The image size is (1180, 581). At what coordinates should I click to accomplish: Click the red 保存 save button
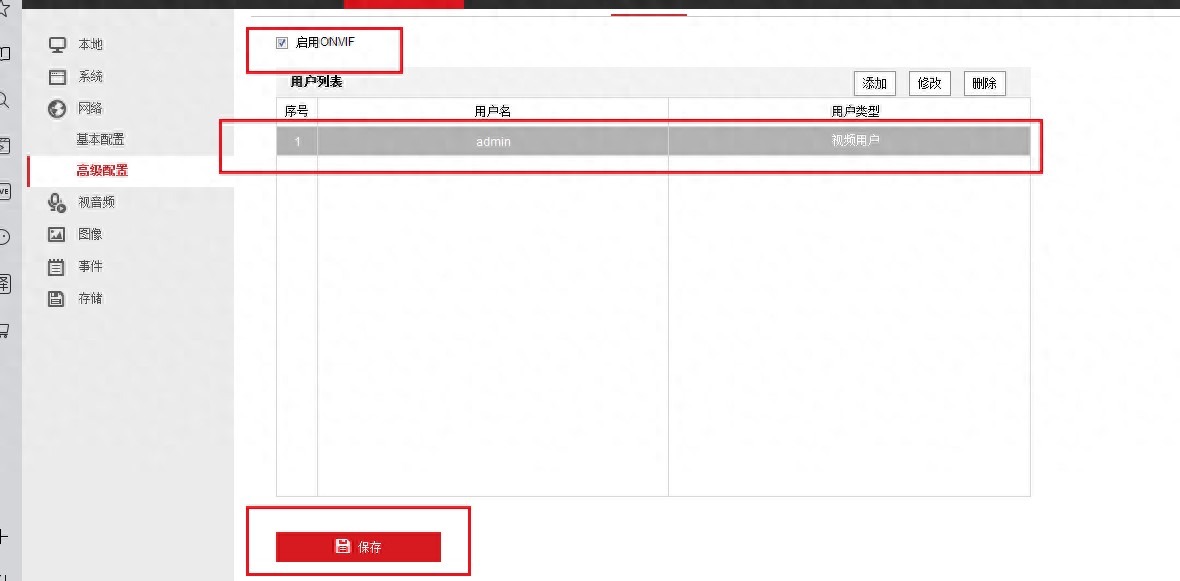pyautogui.click(x=358, y=547)
